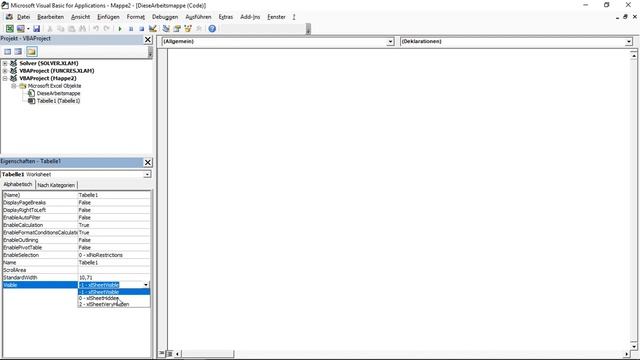Click the EnableSelection value 0 - xlNoRestrictions
640x360 pixels.
pyautogui.click(x=114, y=255)
